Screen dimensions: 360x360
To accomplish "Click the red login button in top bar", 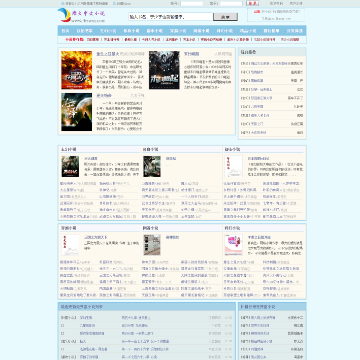I will point(252,3).
